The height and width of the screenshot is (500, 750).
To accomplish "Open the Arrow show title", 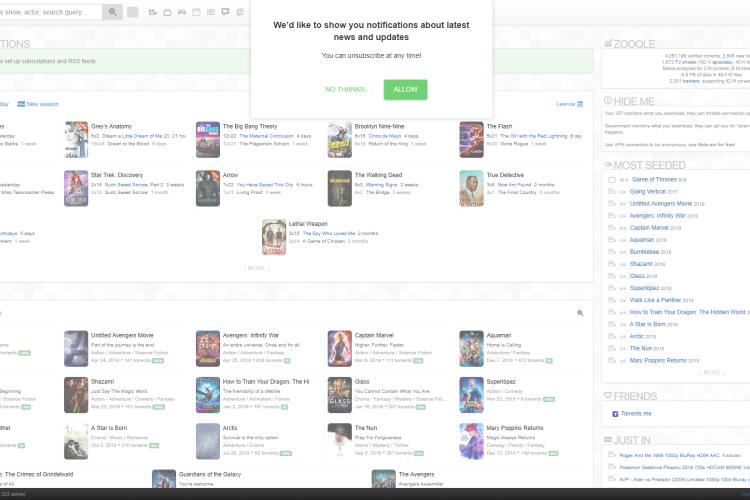I will pos(230,175).
